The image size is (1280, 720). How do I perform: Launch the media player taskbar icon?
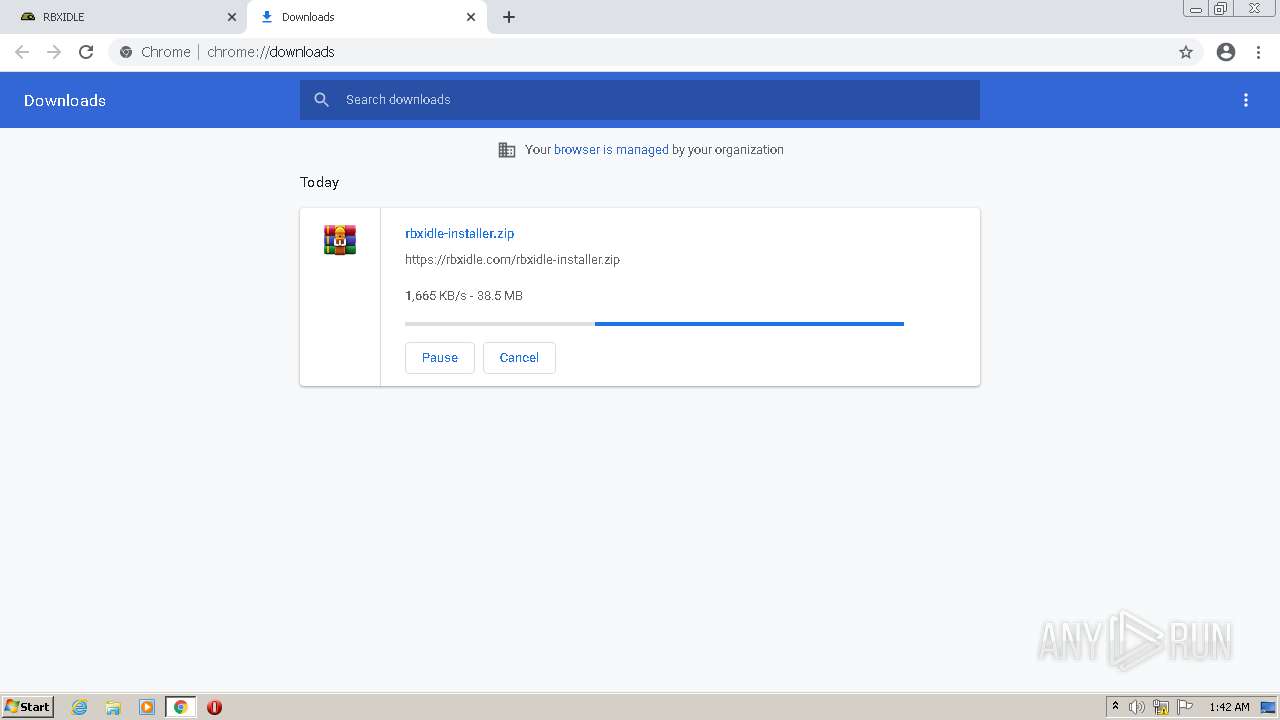click(x=147, y=707)
